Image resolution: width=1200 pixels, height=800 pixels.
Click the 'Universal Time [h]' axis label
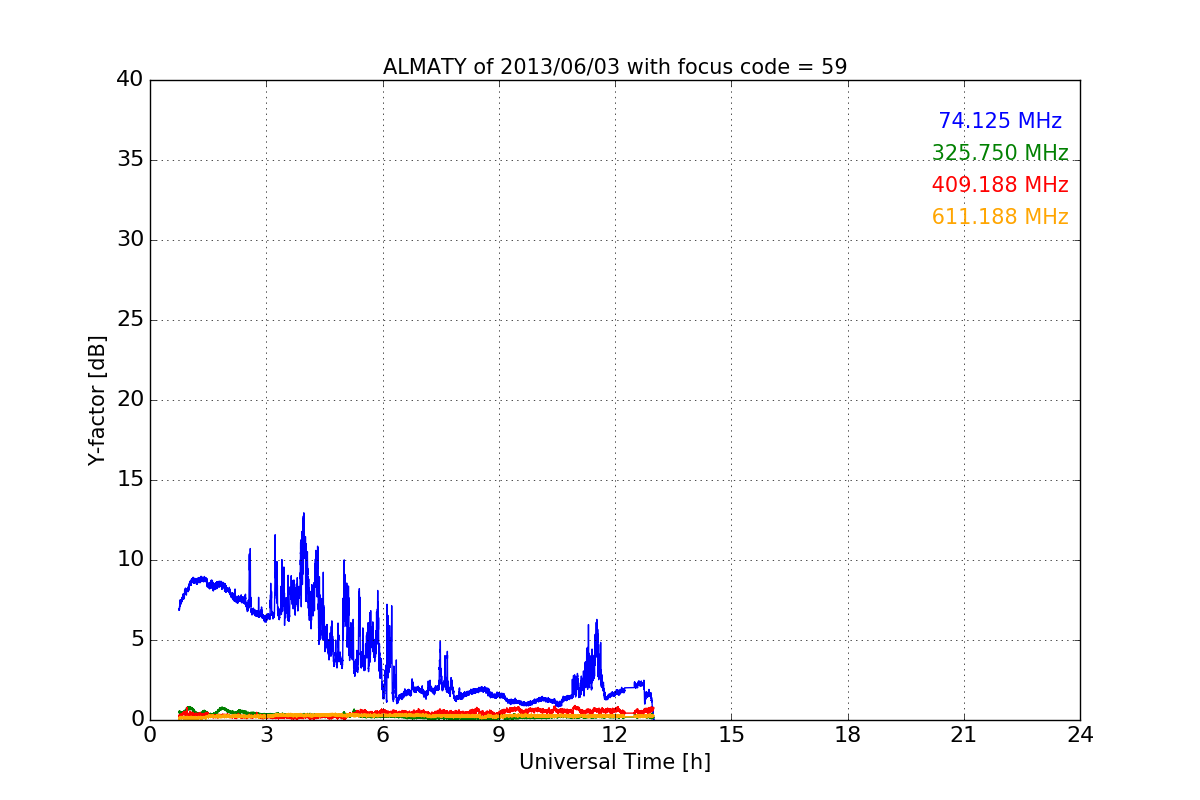tap(615, 762)
